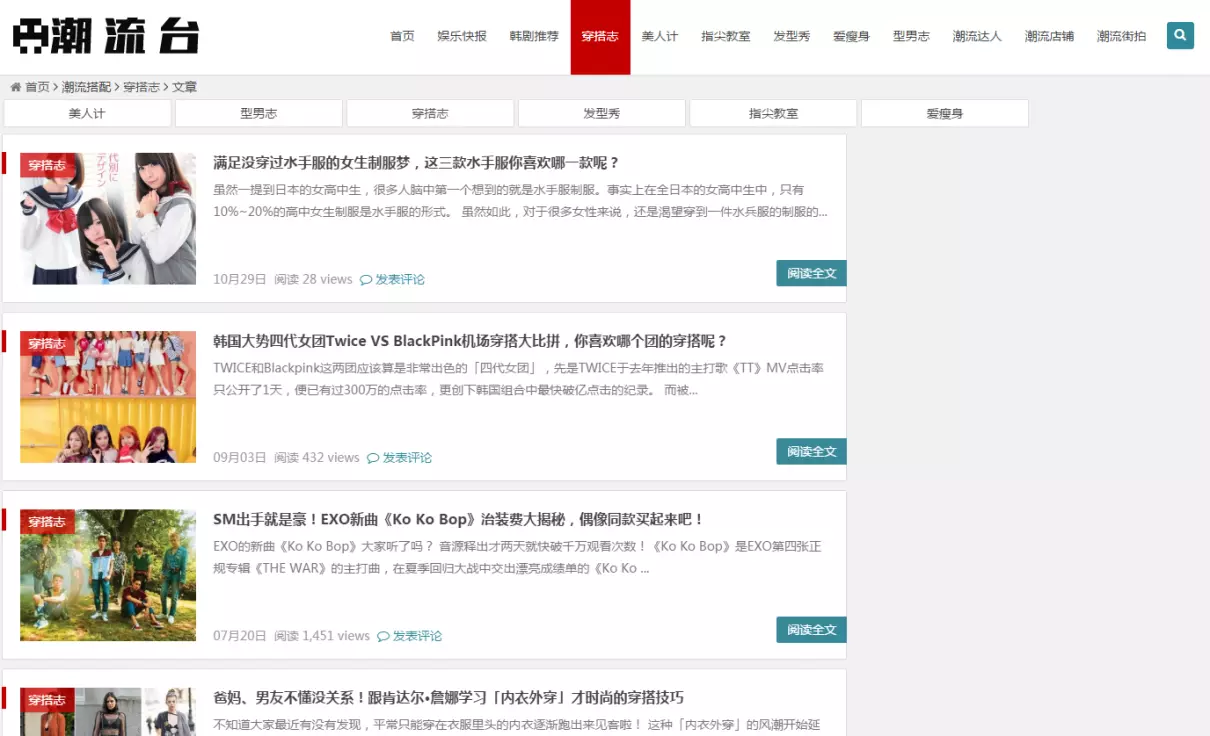Screen dimensions: 1210x736
Task: Select the 型男志 category tab below breadcrumb
Action: click(x=259, y=113)
